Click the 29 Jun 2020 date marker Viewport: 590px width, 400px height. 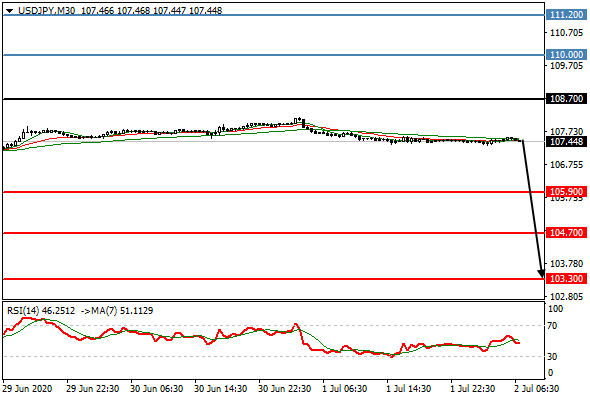(27, 388)
